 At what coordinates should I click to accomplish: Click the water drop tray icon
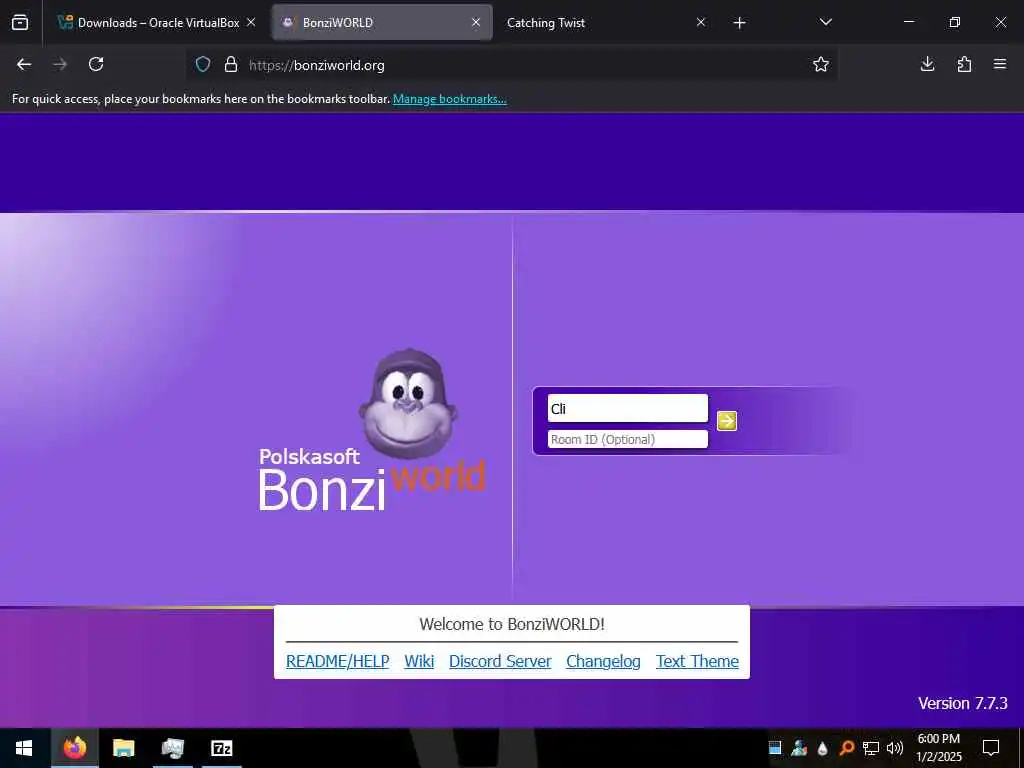[x=823, y=748]
